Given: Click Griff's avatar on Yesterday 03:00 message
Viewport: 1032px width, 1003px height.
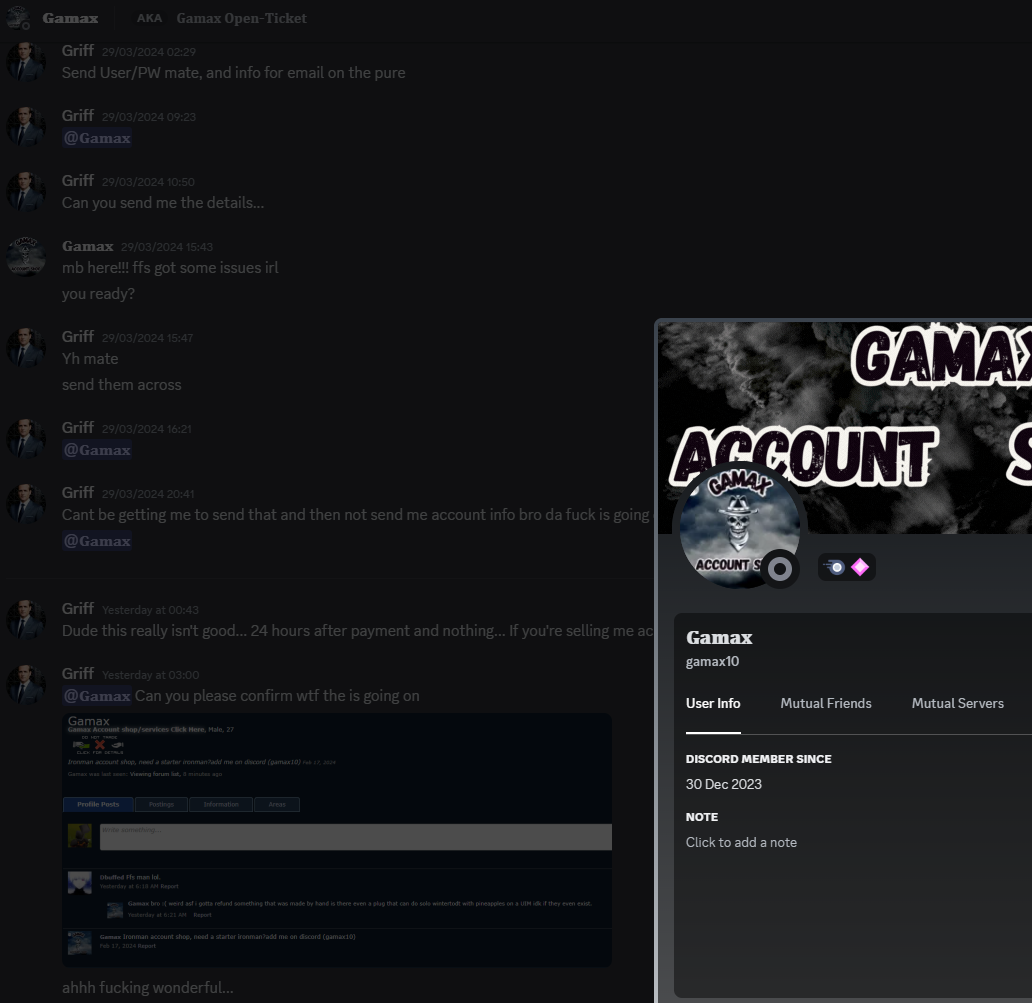Looking at the screenshot, I should coord(26,684).
